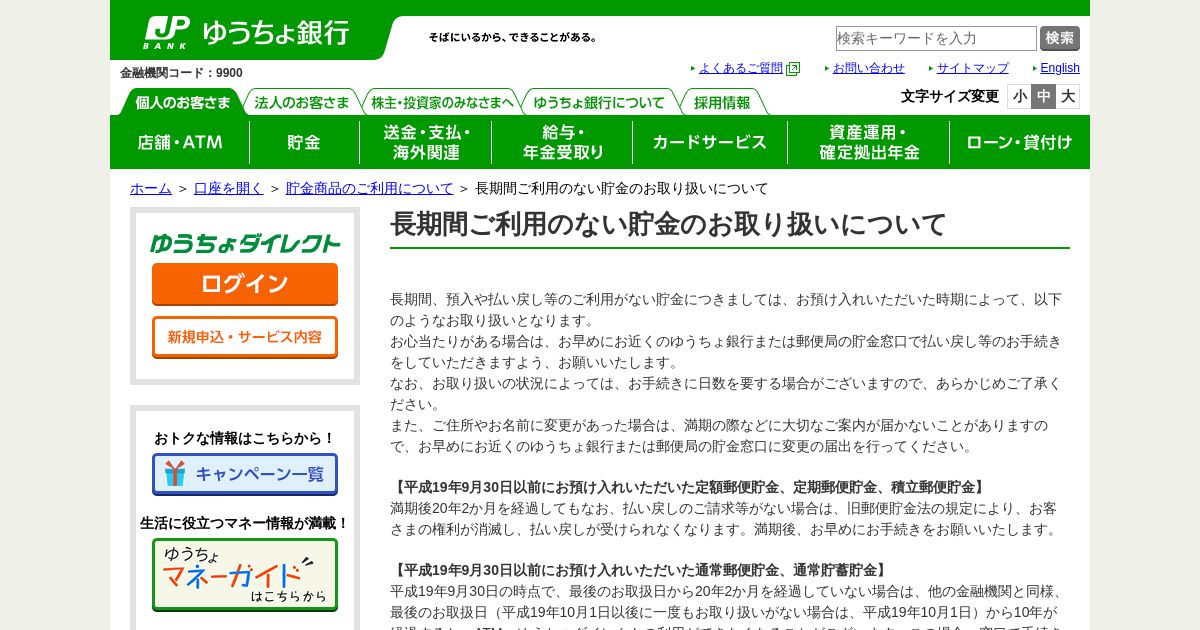Image resolution: width=1200 pixels, height=630 pixels.
Task: Open the ローン・貸付け menu
Action: tap(1019, 142)
